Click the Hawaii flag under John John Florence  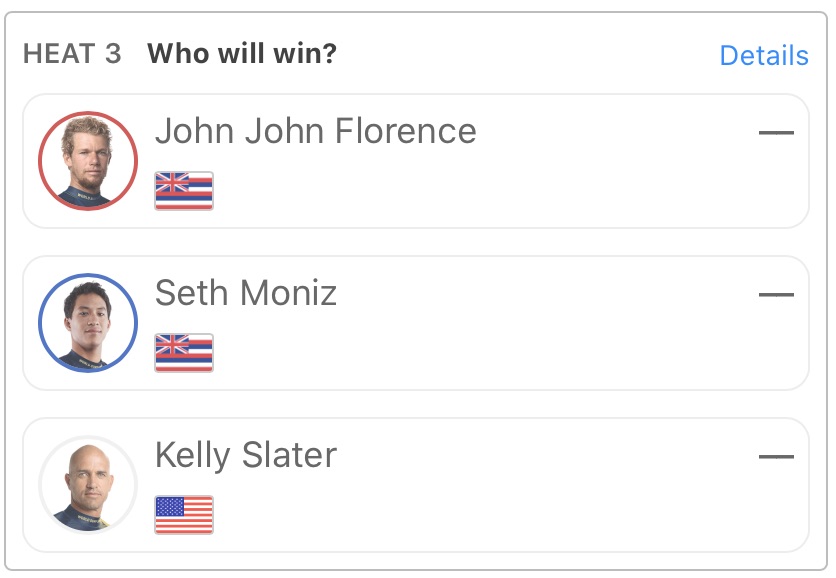point(184,190)
